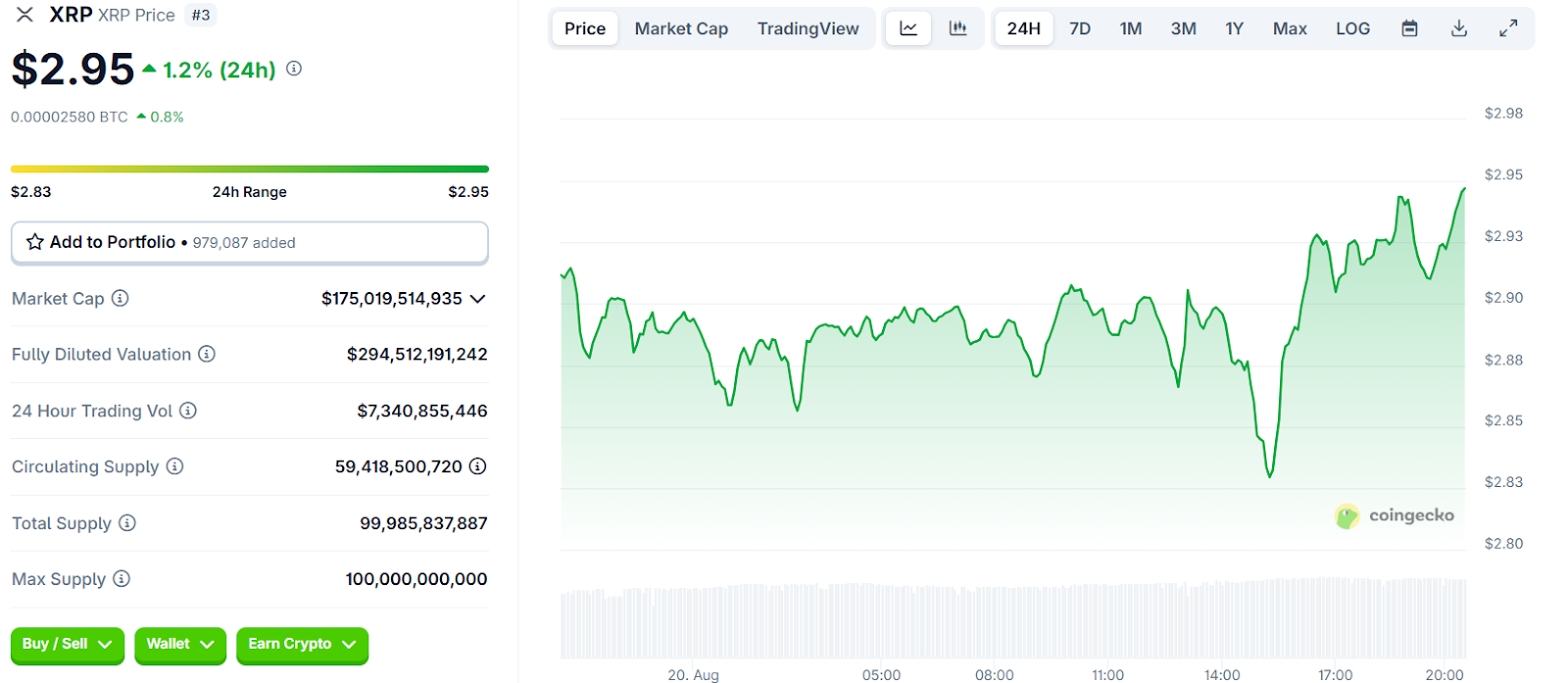Show Max Supply info icon
The width and height of the screenshot is (1568, 683).
coord(122,579)
